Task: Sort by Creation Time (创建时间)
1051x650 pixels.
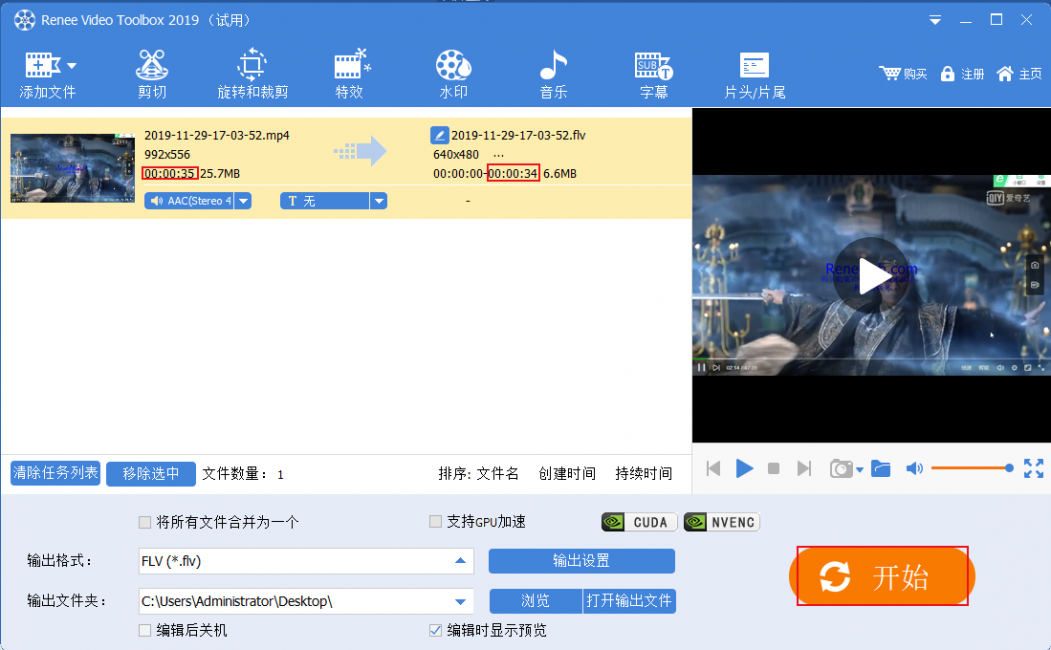Action: 567,474
